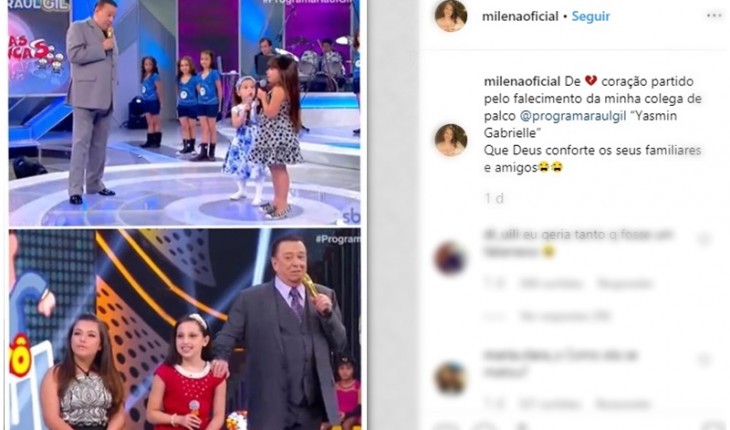This screenshot has height=430, width=730.
Task: Open the @programaraulgil mention link
Action: 573,116
